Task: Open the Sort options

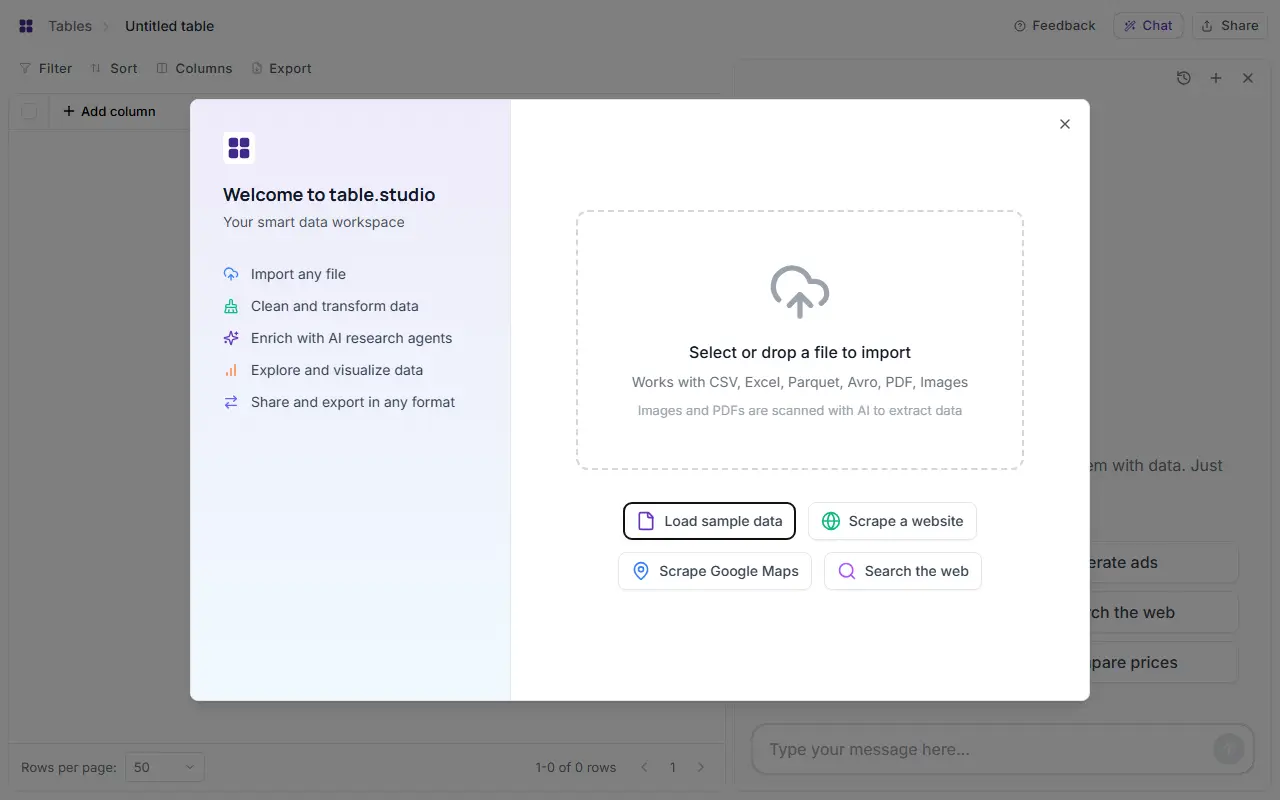Action: click(x=114, y=68)
